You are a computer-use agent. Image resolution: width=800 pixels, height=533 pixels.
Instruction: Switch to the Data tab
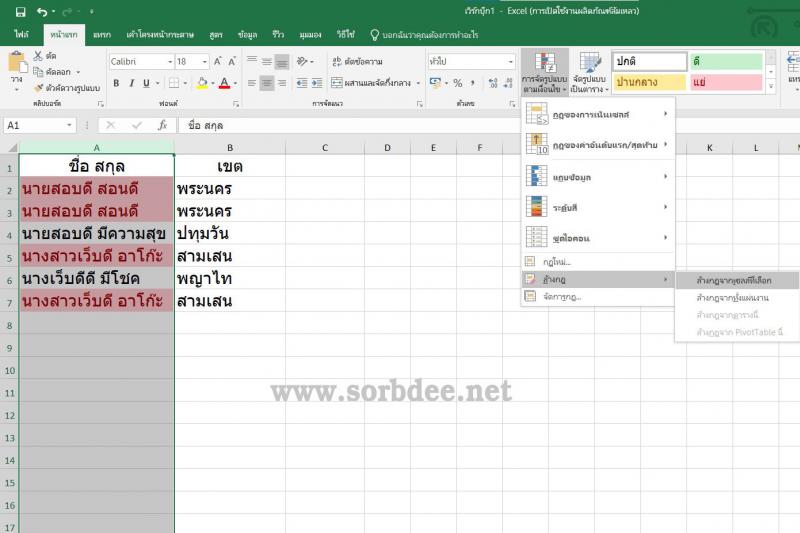247,35
